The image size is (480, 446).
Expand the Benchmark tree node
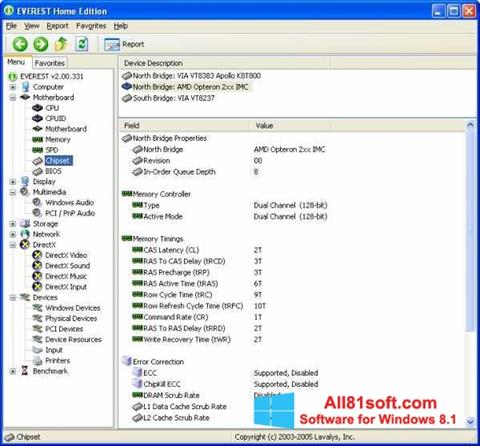click(x=13, y=371)
